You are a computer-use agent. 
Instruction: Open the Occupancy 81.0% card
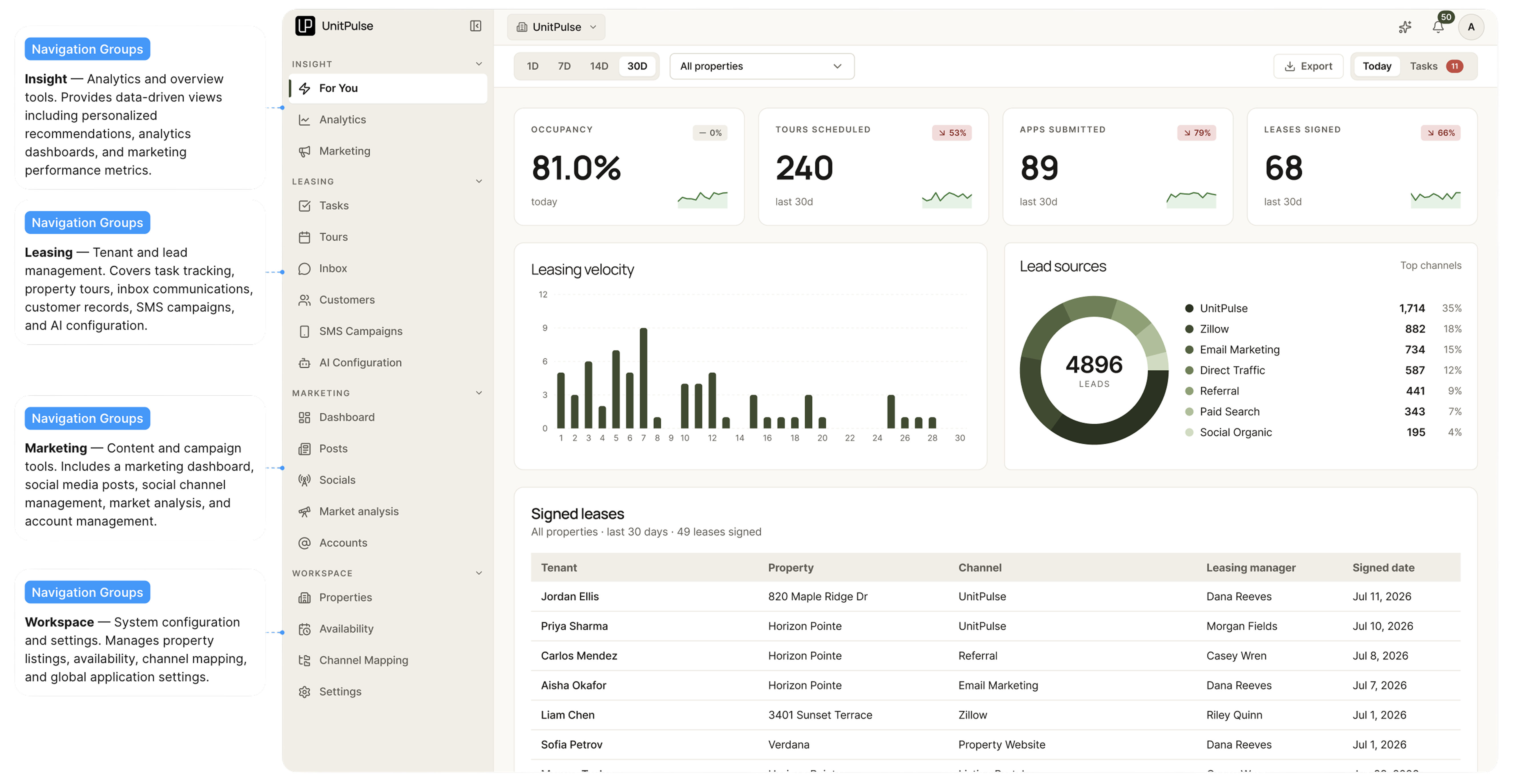[629, 167]
